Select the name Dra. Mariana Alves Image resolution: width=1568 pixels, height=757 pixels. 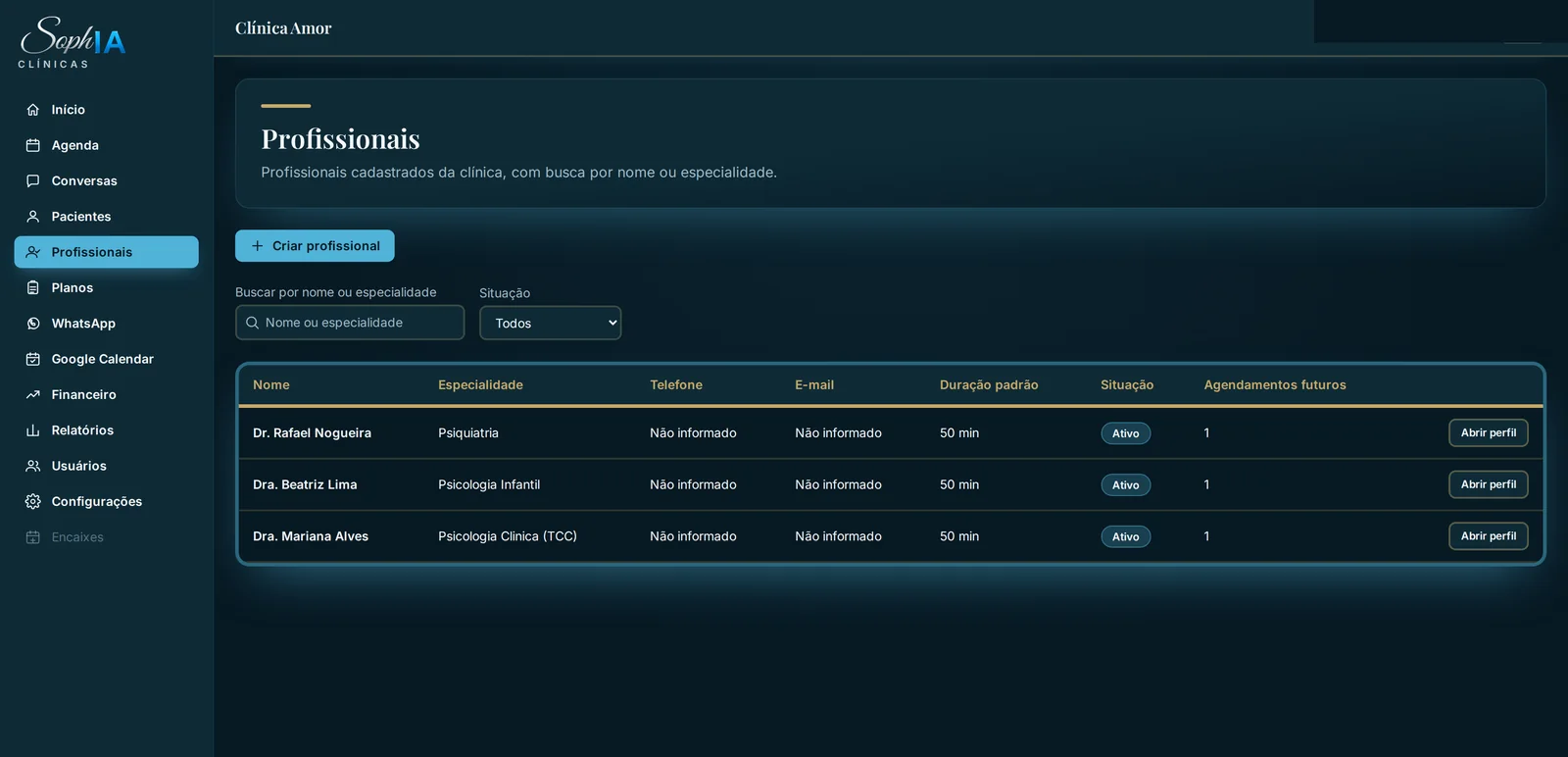coord(311,536)
